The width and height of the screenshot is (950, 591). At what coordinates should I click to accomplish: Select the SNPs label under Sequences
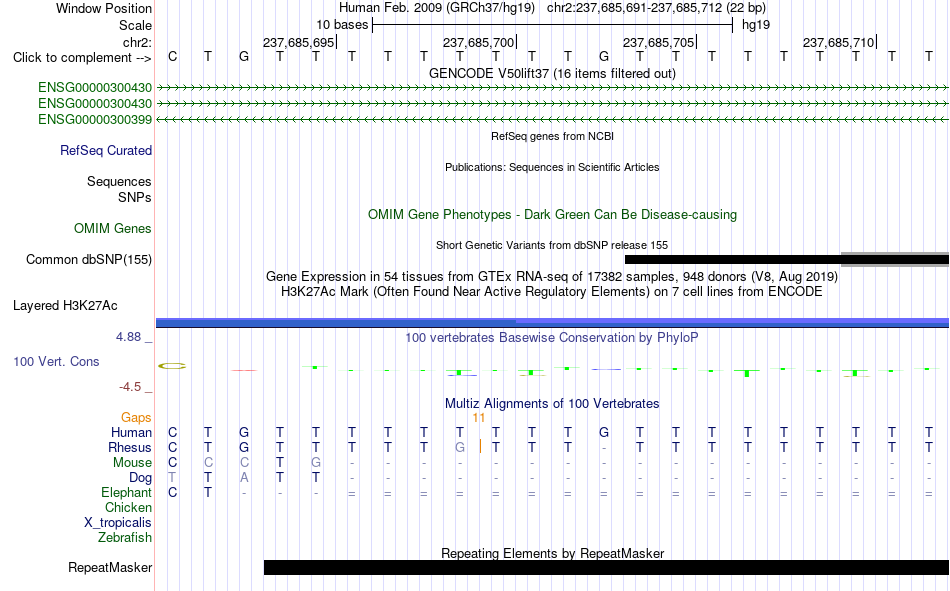pos(135,198)
